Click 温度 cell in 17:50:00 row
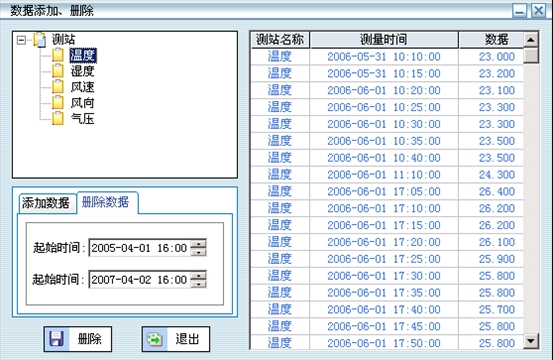 pyautogui.click(x=280, y=343)
